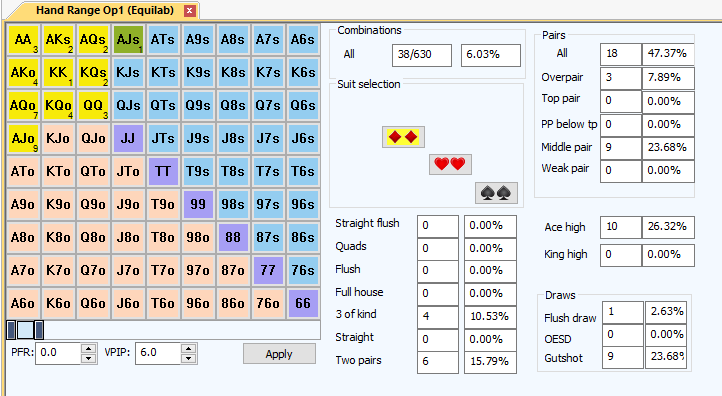Select the 77 pocket pair cell
Viewport: 722px width, 396px height.
coord(268,270)
